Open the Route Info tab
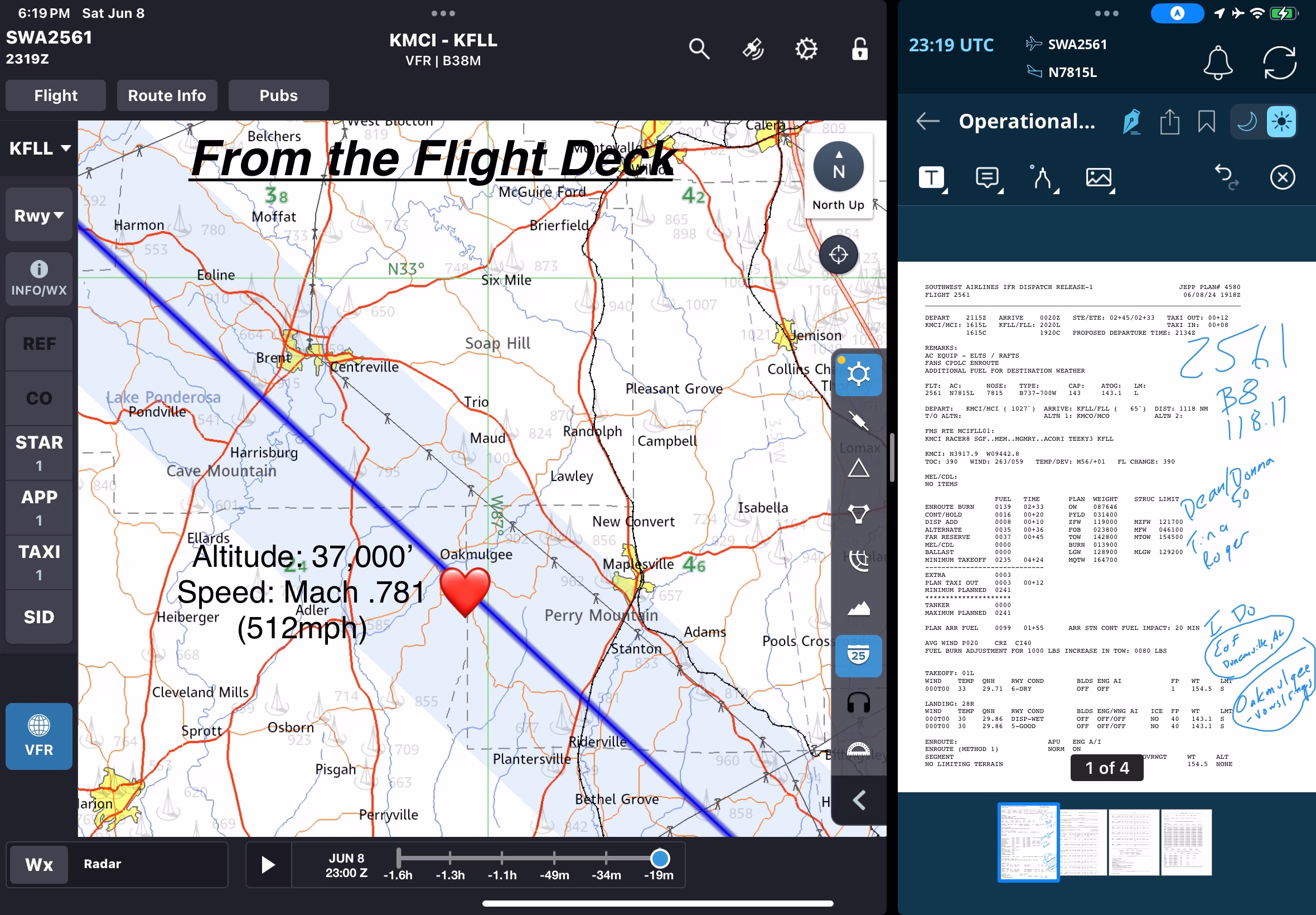1316x915 pixels. [x=167, y=95]
